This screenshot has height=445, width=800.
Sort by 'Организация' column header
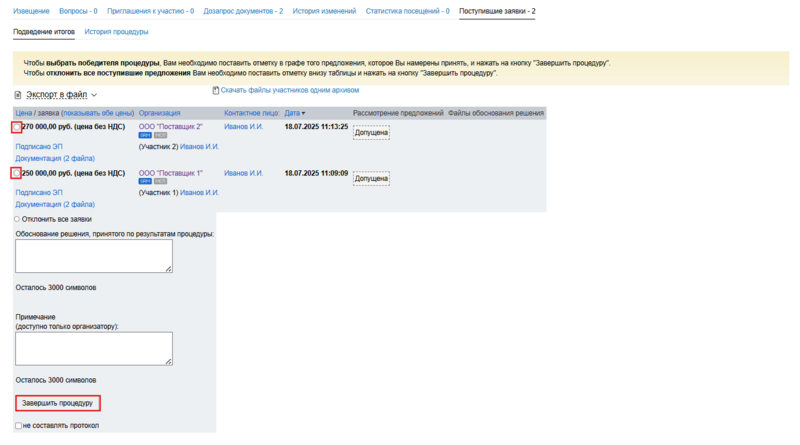(159, 113)
